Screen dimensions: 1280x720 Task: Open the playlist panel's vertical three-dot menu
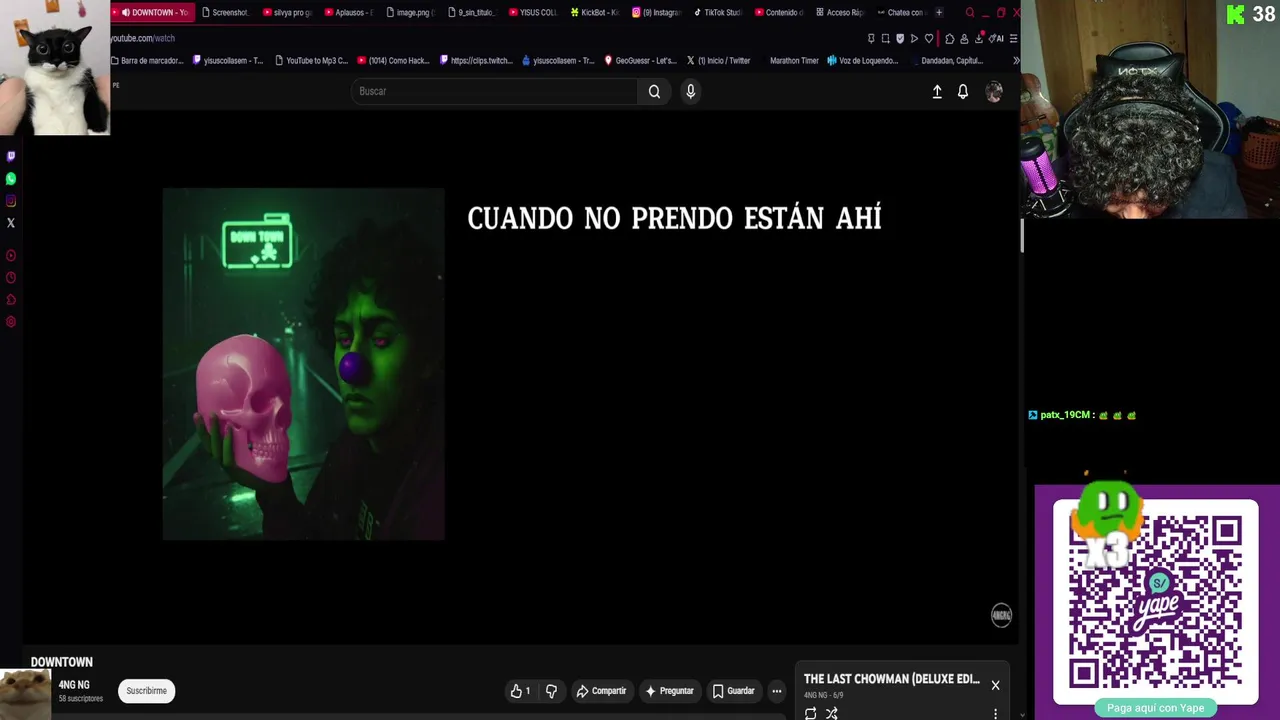tap(995, 714)
